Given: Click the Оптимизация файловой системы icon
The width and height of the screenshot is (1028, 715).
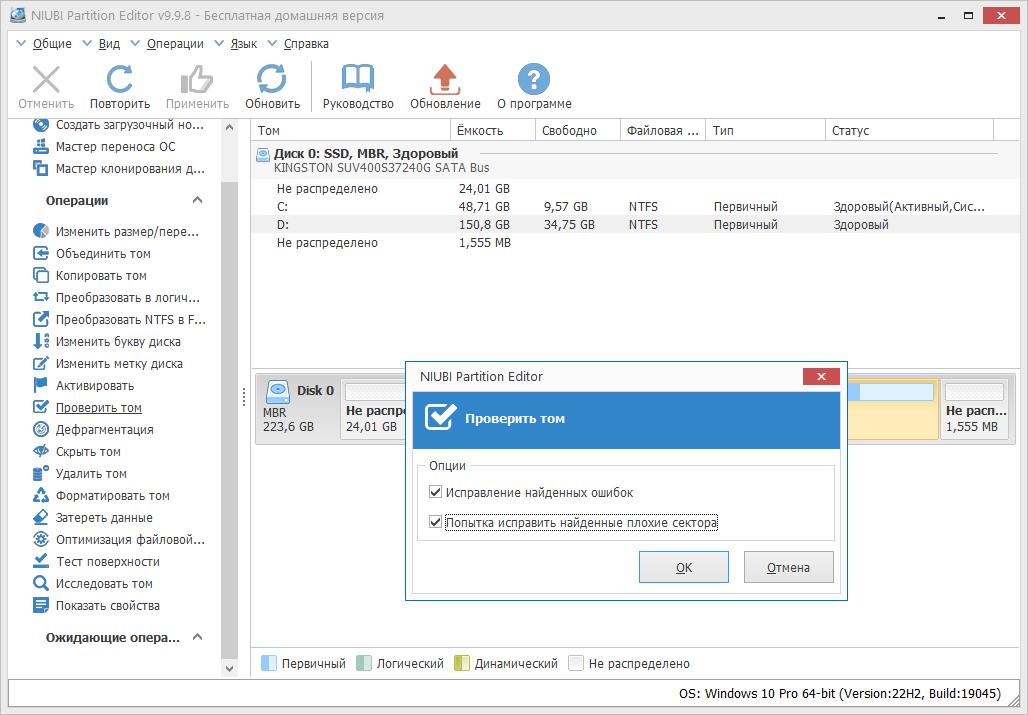Looking at the screenshot, I should tap(41, 539).
